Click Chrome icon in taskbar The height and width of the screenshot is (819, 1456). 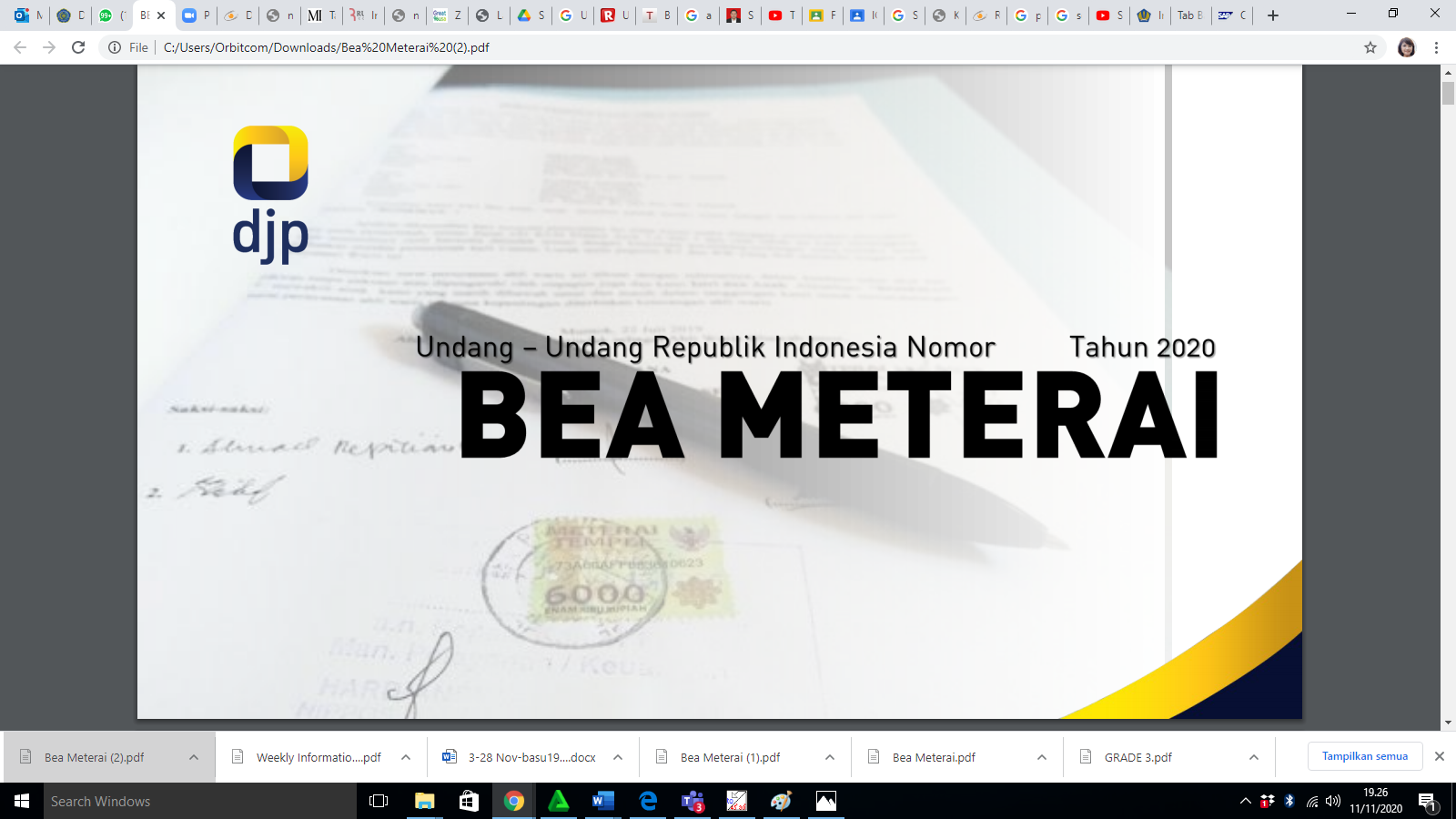514,801
